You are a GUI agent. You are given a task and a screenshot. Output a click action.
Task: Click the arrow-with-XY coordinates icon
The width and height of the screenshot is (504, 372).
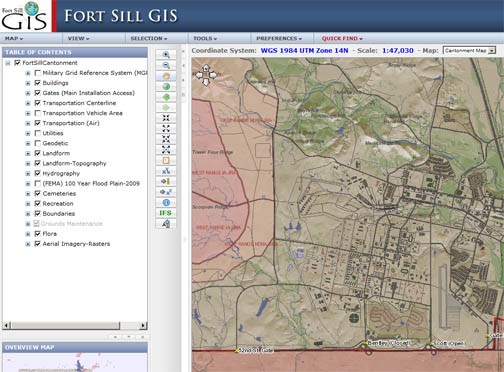tap(166, 192)
